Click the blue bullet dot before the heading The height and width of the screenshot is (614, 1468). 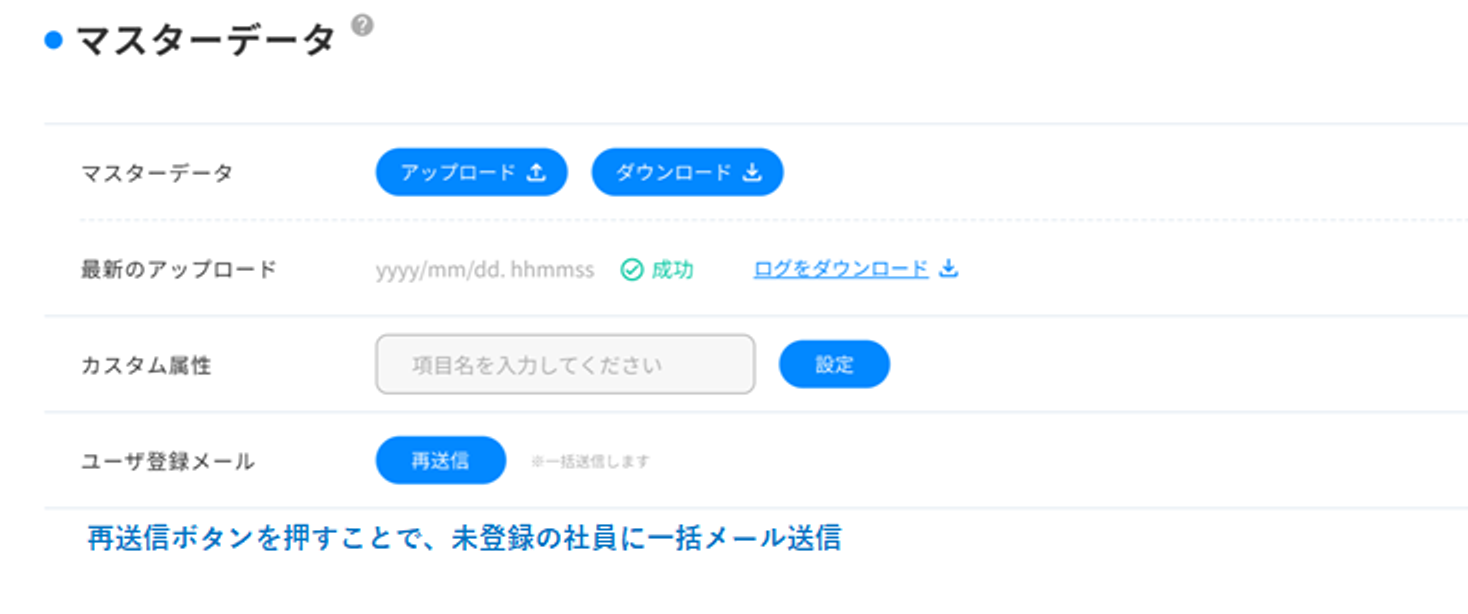pyautogui.click(x=54, y=41)
